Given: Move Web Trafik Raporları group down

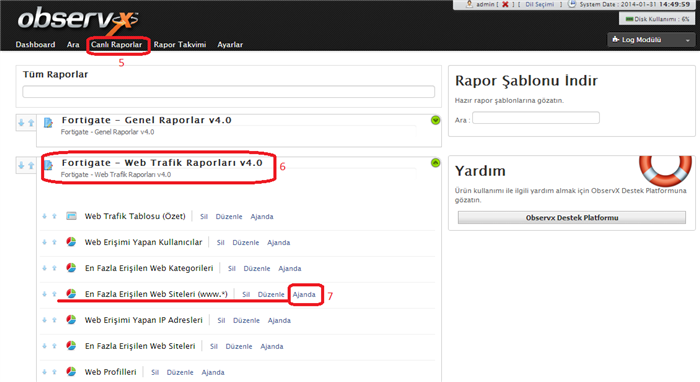Looking at the screenshot, I should (x=21, y=166).
